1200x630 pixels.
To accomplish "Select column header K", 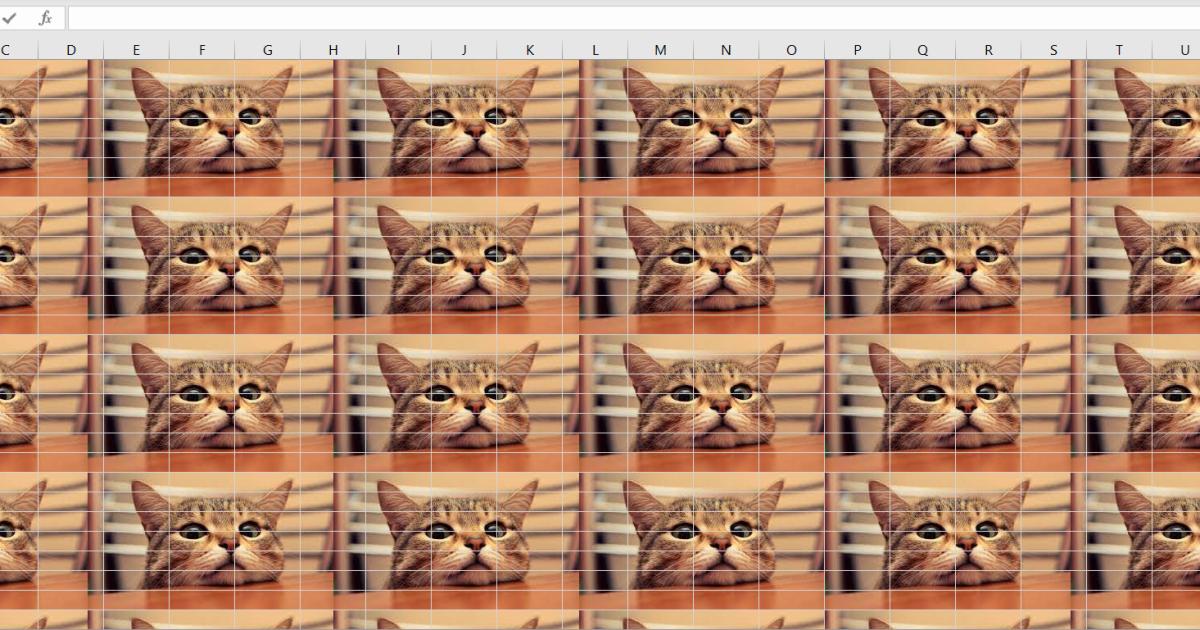I will point(530,47).
